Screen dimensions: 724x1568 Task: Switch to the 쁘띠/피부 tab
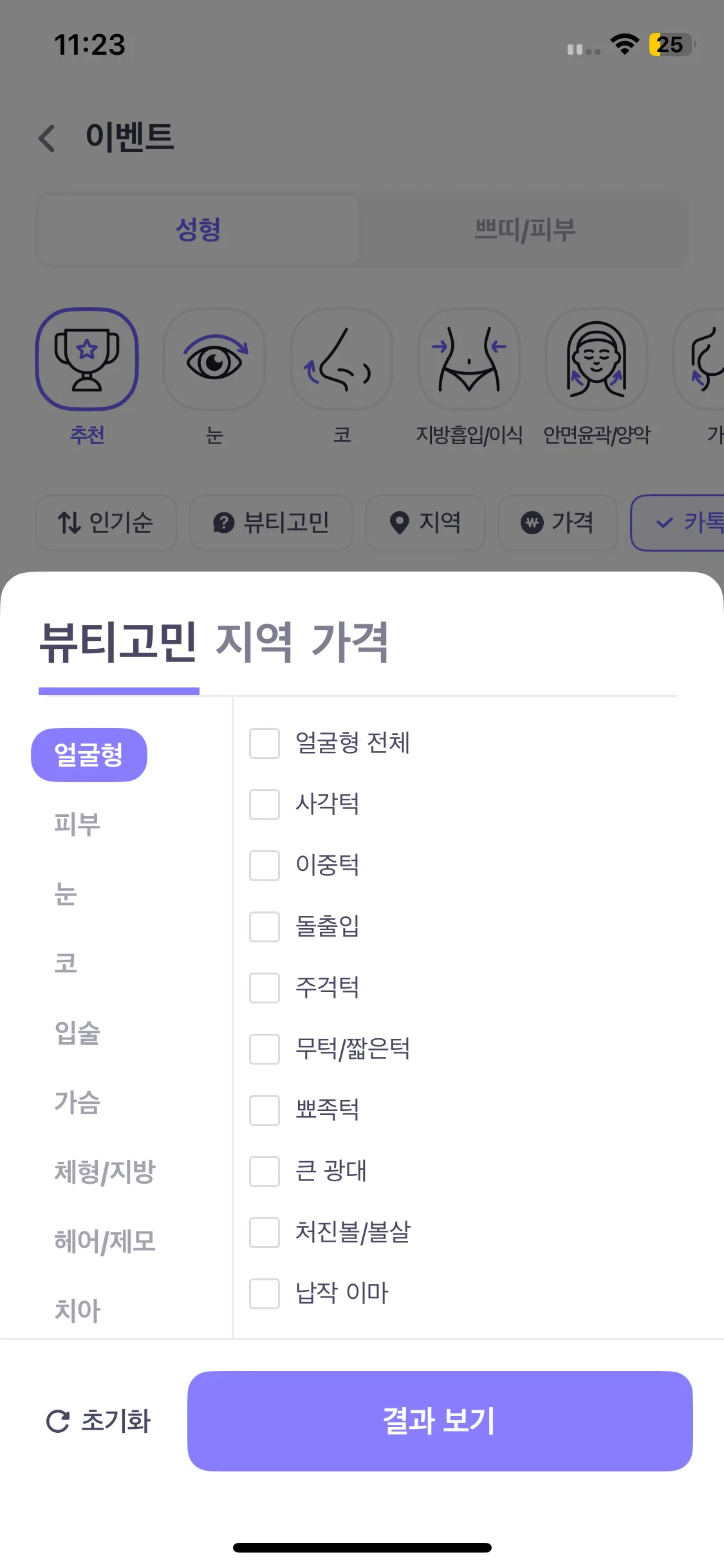tap(524, 230)
